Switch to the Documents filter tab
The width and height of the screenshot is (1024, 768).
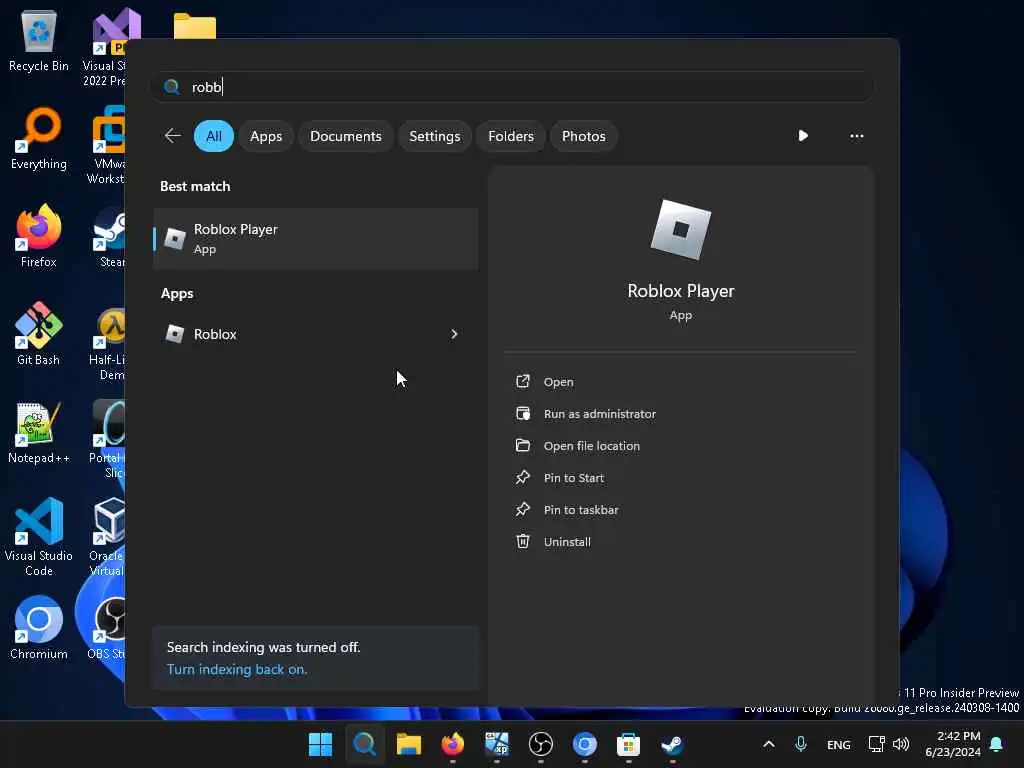pos(345,136)
